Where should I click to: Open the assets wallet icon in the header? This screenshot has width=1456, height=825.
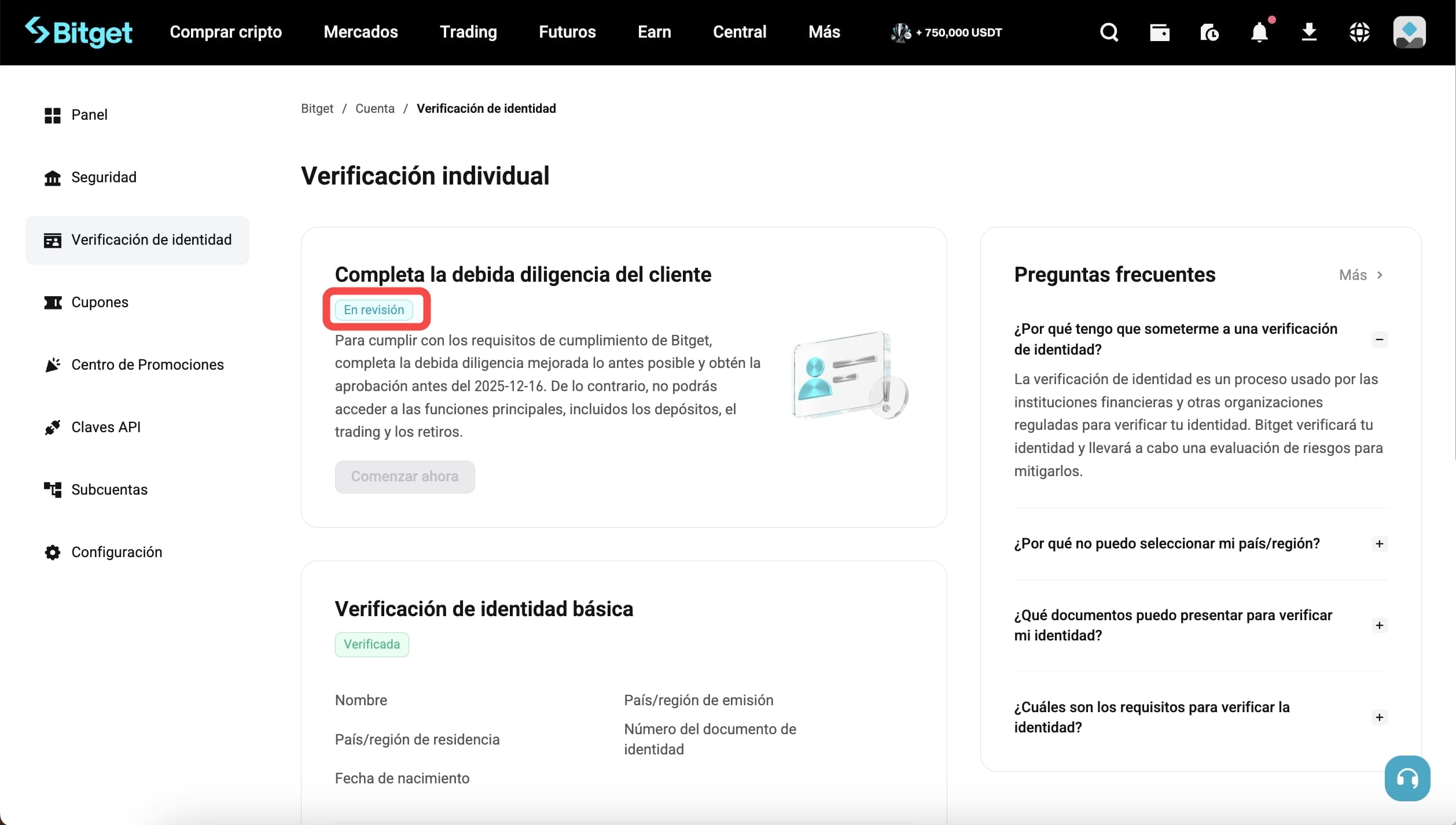click(1159, 32)
